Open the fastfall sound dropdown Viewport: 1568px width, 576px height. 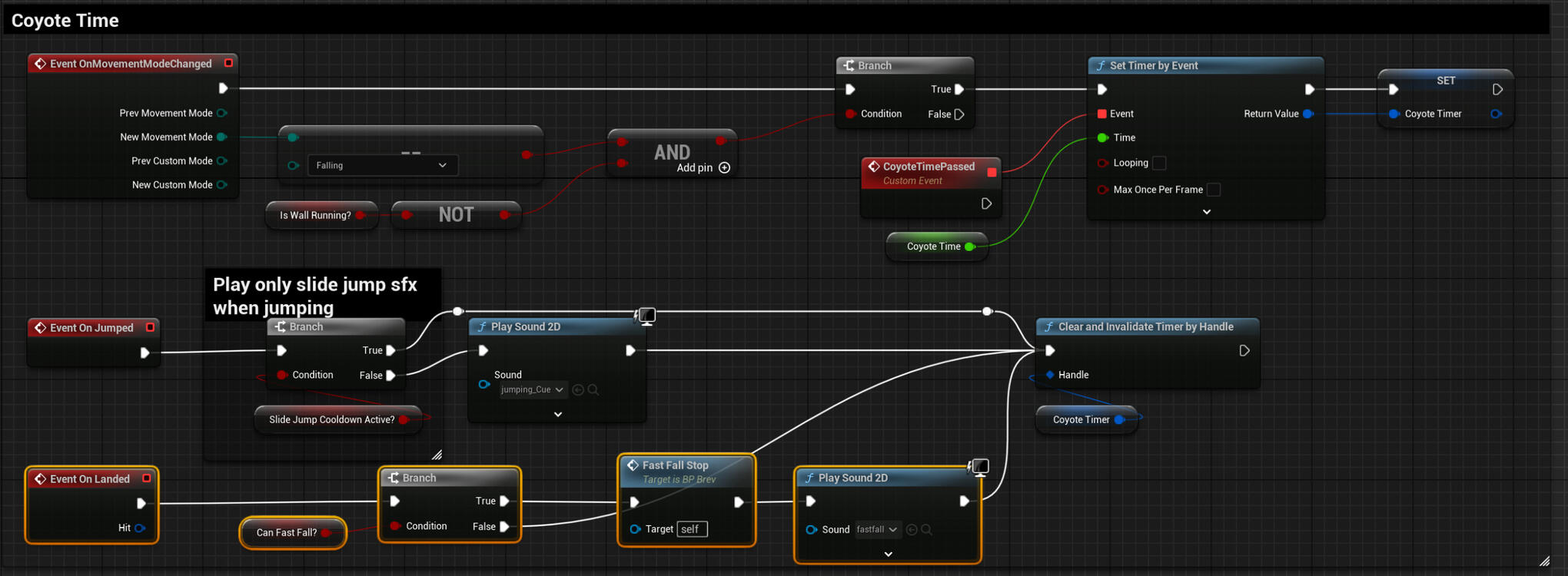point(877,530)
